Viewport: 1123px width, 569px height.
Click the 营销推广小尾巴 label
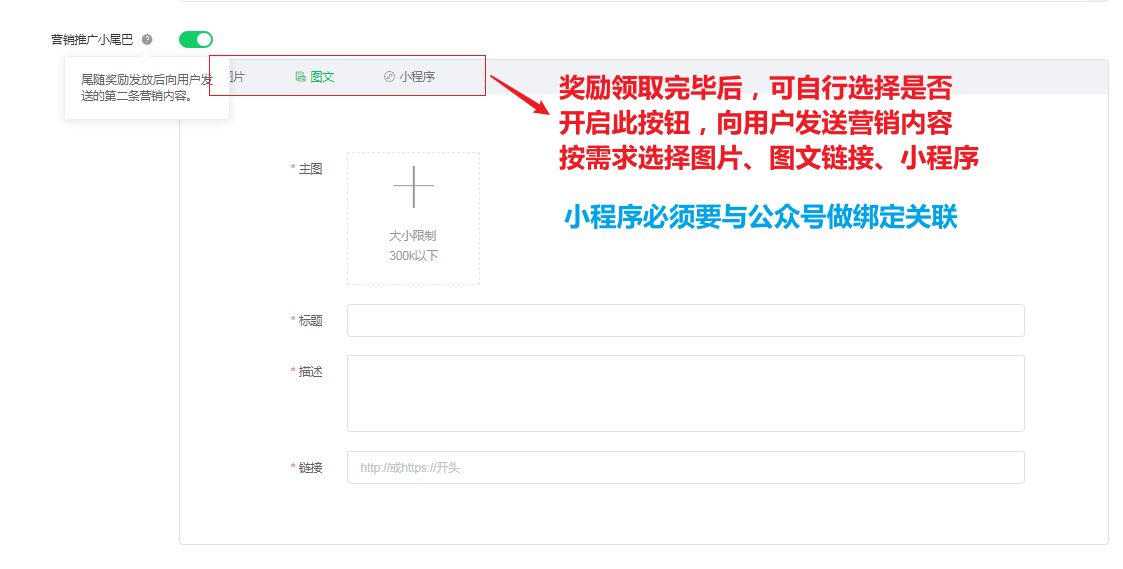coord(92,39)
